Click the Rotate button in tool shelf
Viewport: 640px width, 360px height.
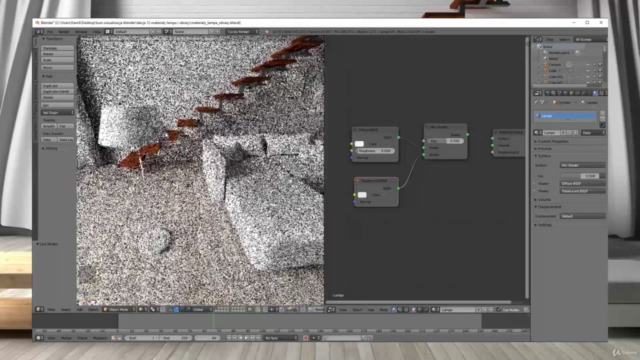[58, 54]
